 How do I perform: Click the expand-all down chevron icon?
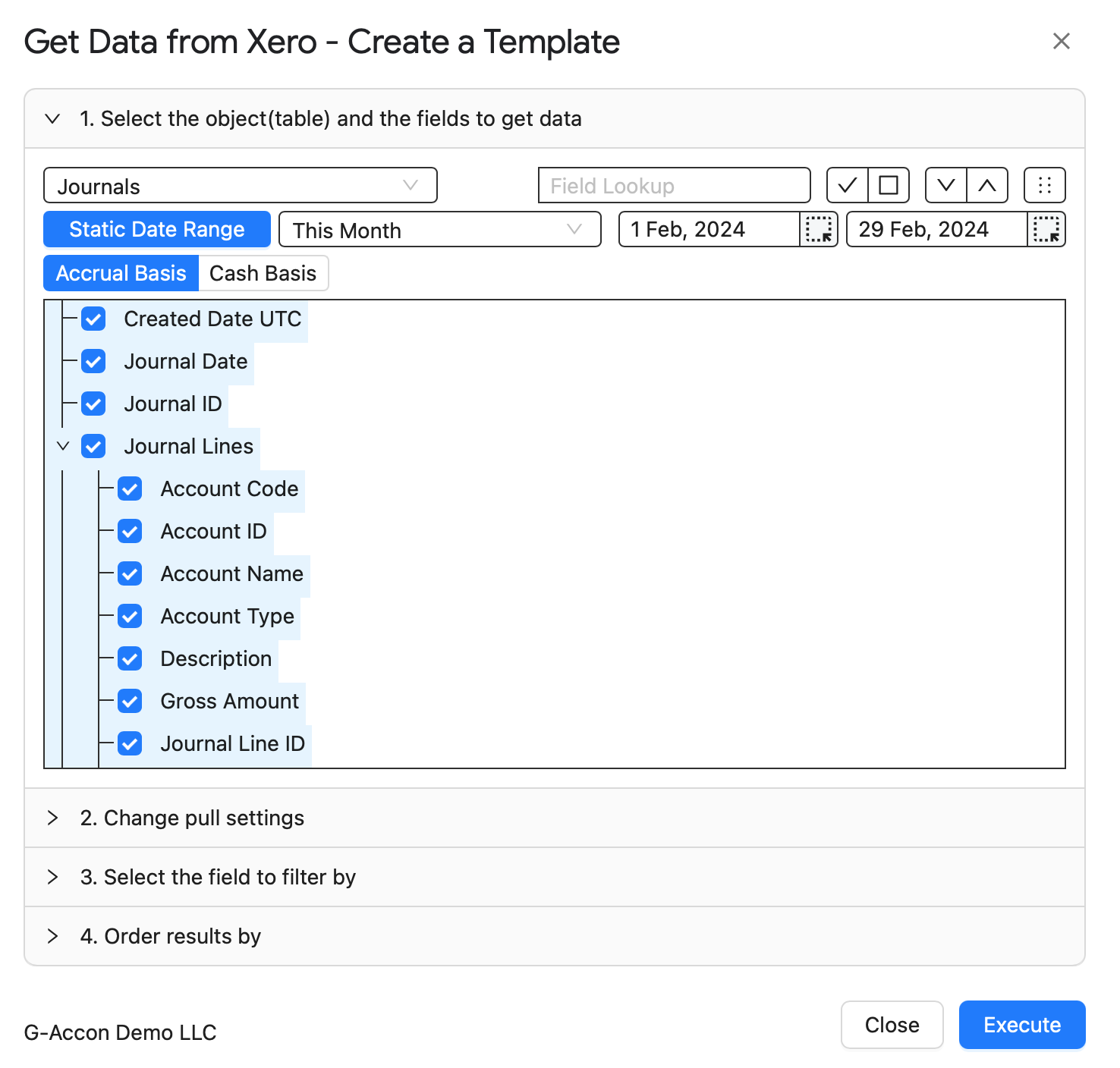click(946, 185)
